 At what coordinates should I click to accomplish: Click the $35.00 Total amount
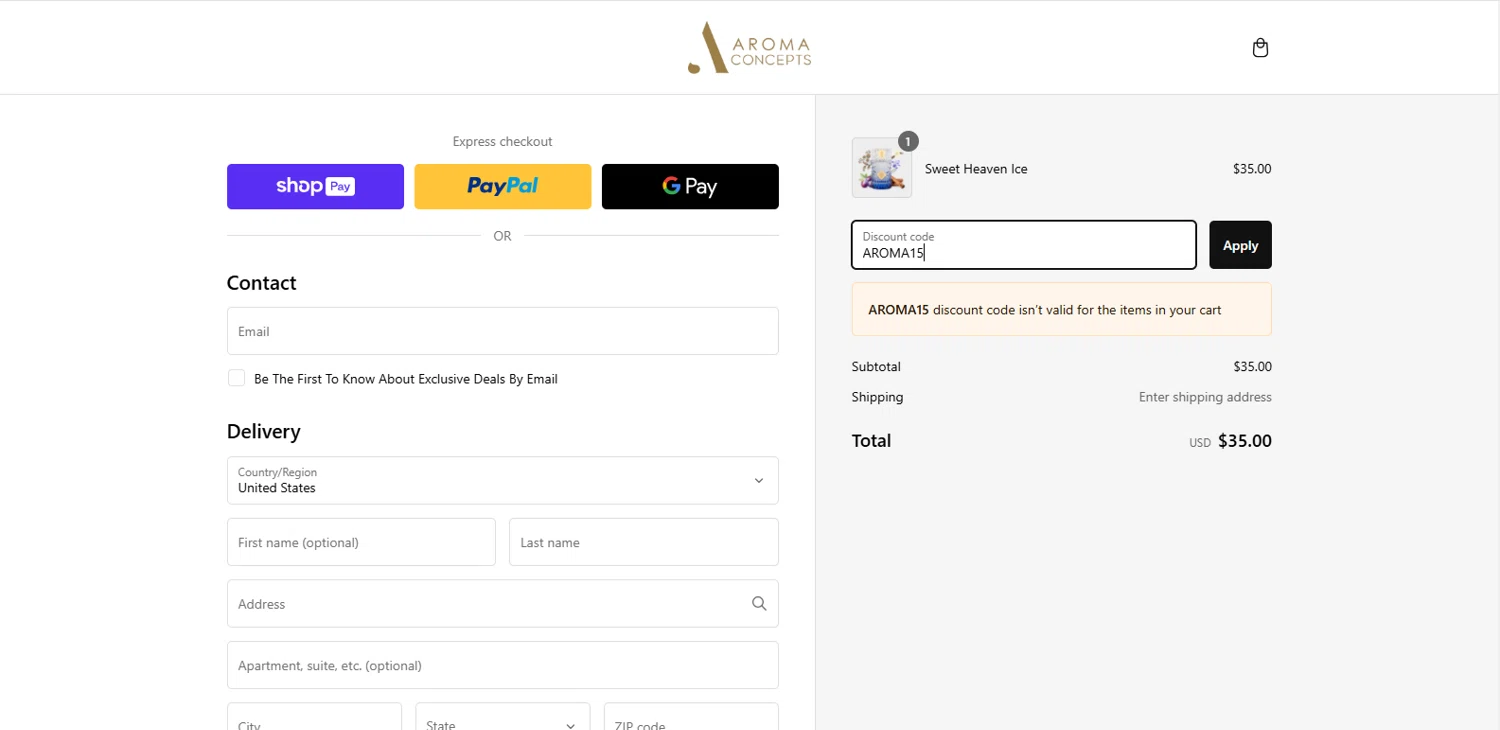click(1245, 441)
